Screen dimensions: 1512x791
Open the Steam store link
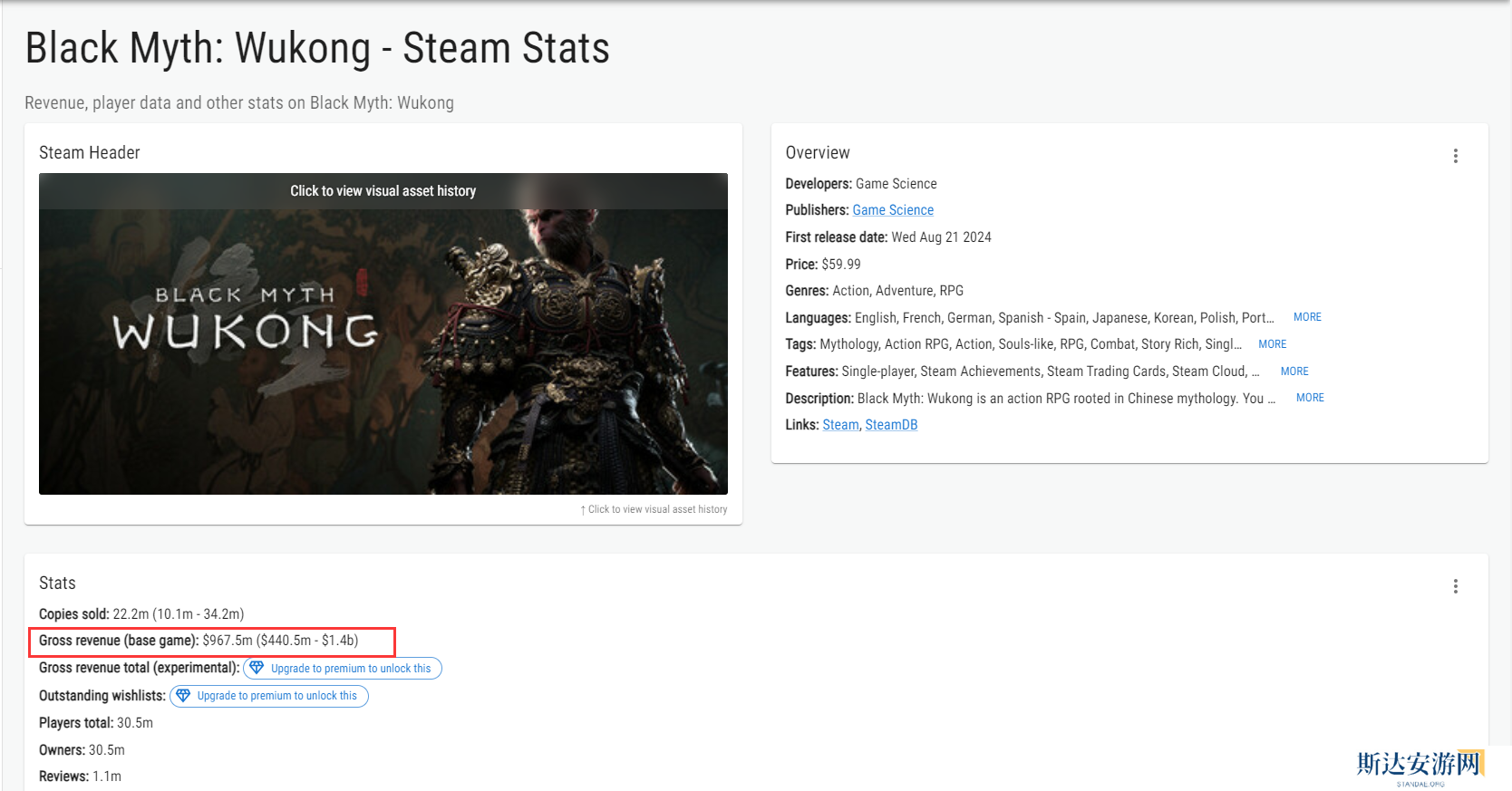839,425
